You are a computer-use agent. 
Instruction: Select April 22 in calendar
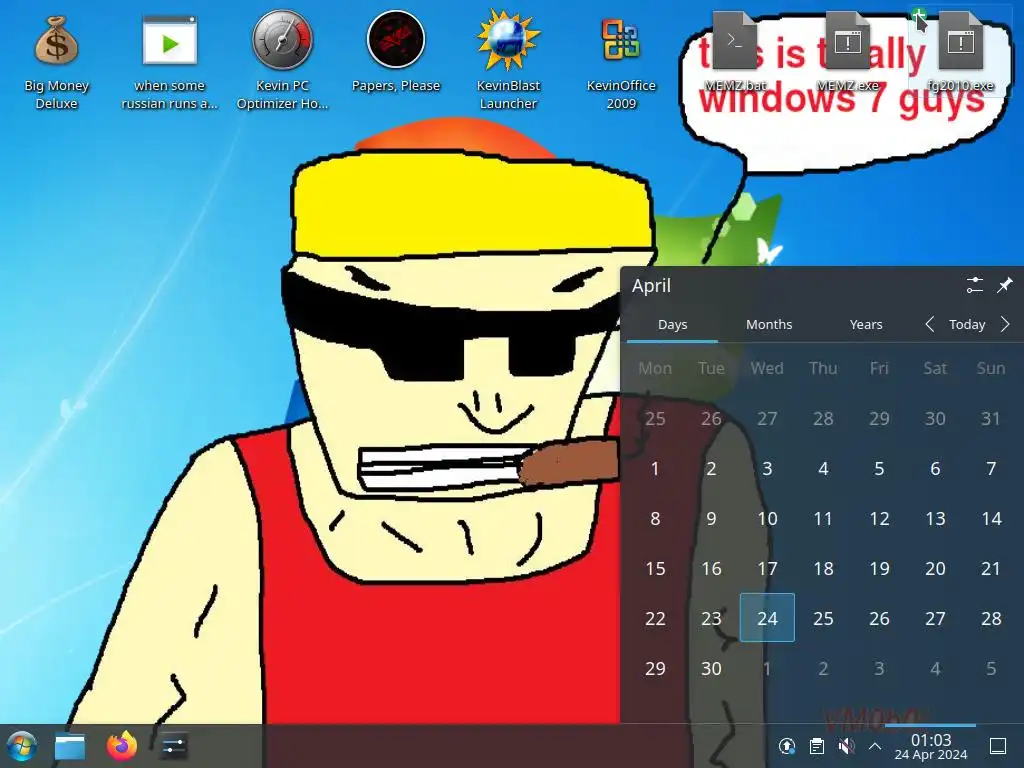coord(655,618)
